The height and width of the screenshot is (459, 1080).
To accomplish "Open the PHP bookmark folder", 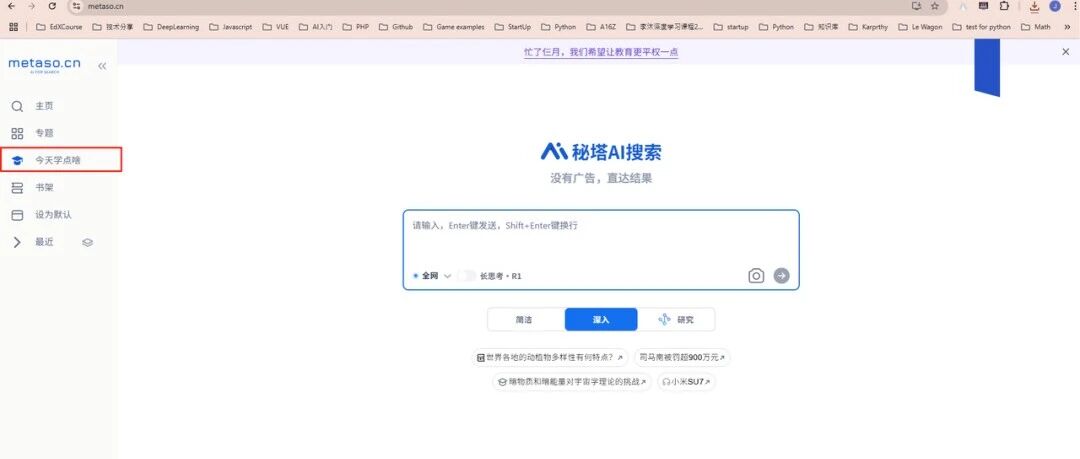I will coord(355,27).
